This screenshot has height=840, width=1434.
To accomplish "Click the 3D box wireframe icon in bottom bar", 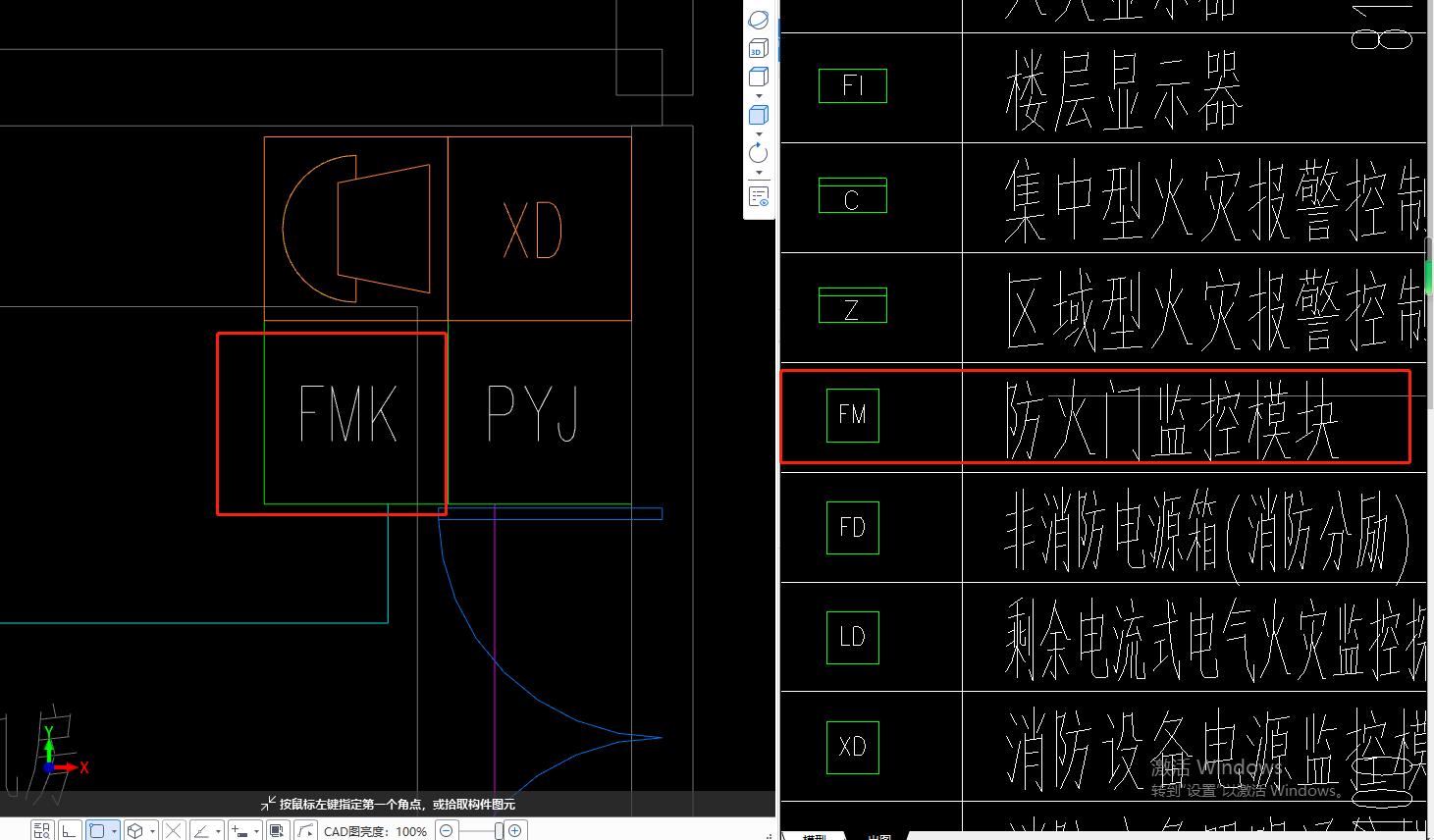I will coord(135,831).
